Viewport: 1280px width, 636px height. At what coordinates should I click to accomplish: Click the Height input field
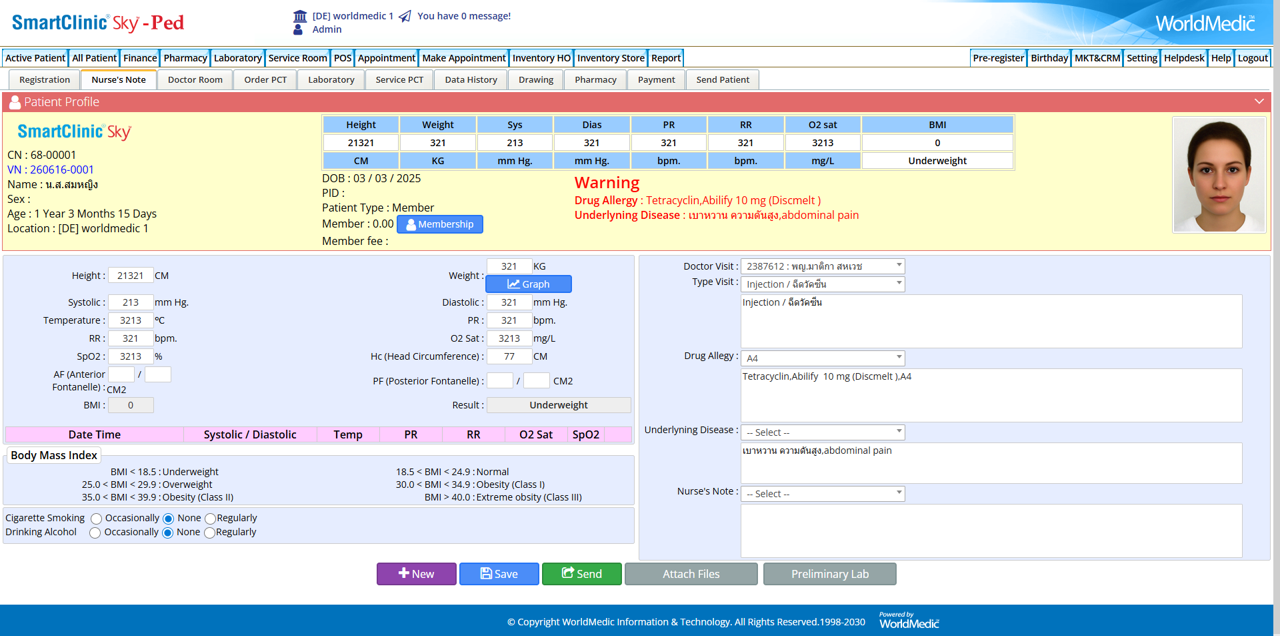[x=130, y=276]
